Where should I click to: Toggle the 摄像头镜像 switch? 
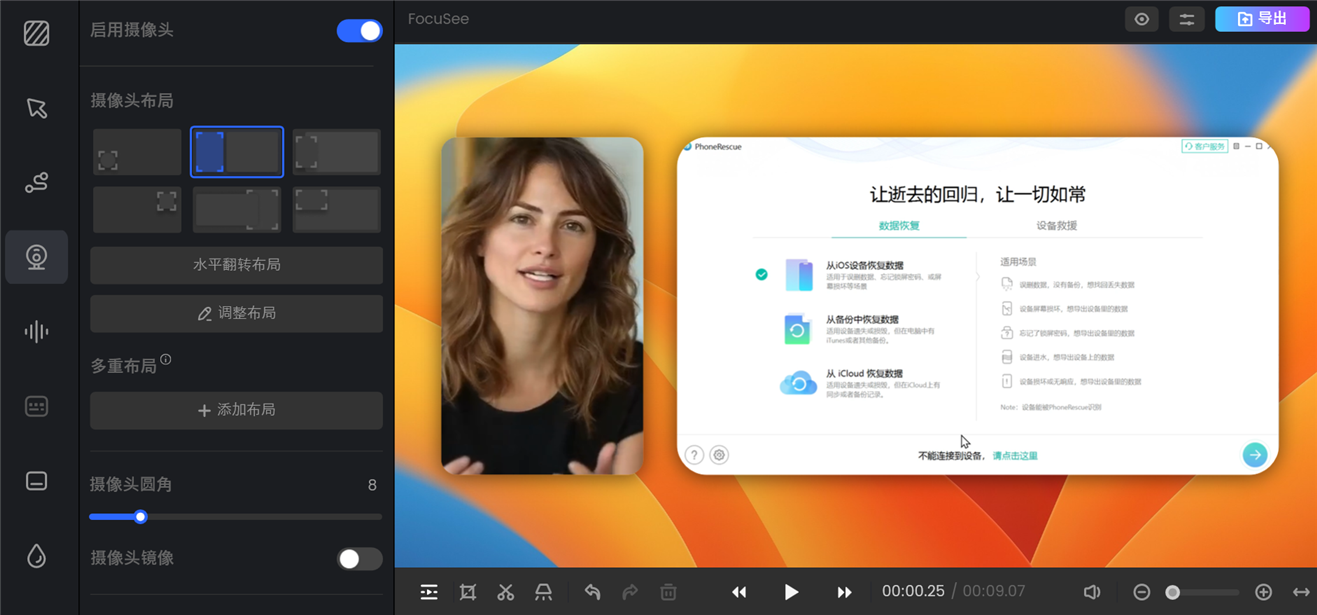(360, 559)
